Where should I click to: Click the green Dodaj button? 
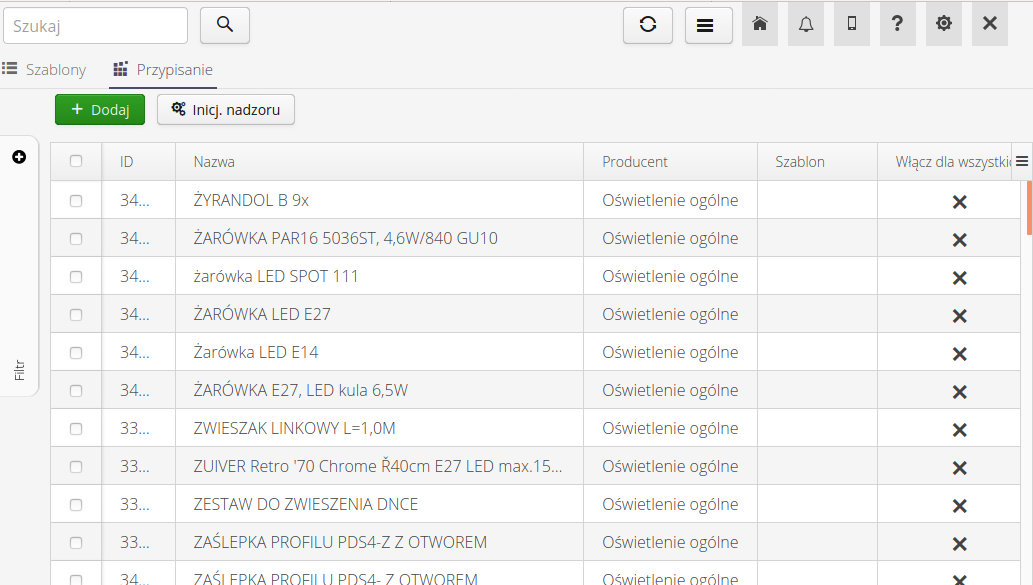click(x=100, y=110)
